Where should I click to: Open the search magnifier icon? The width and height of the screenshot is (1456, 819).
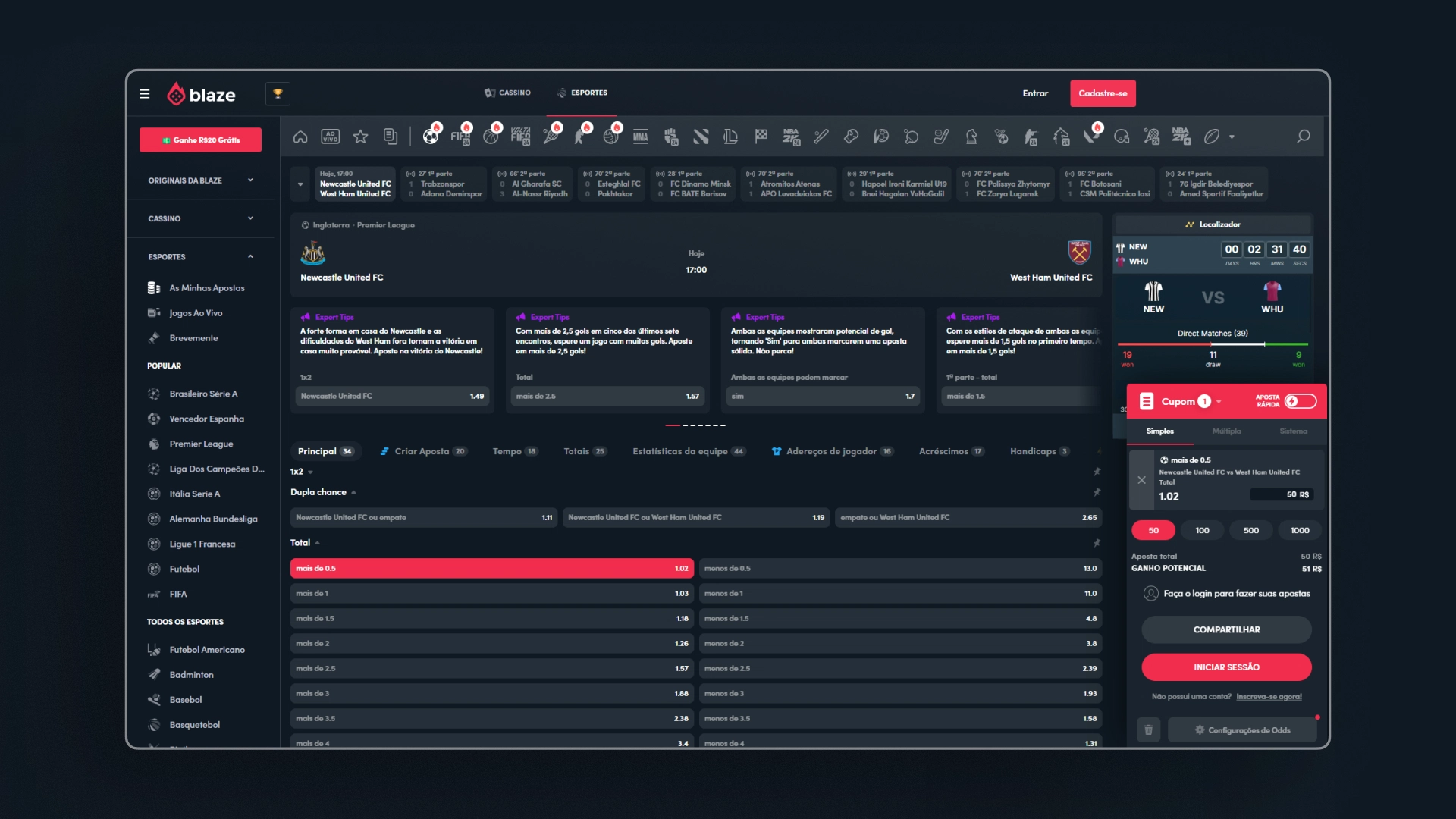(1304, 136)
